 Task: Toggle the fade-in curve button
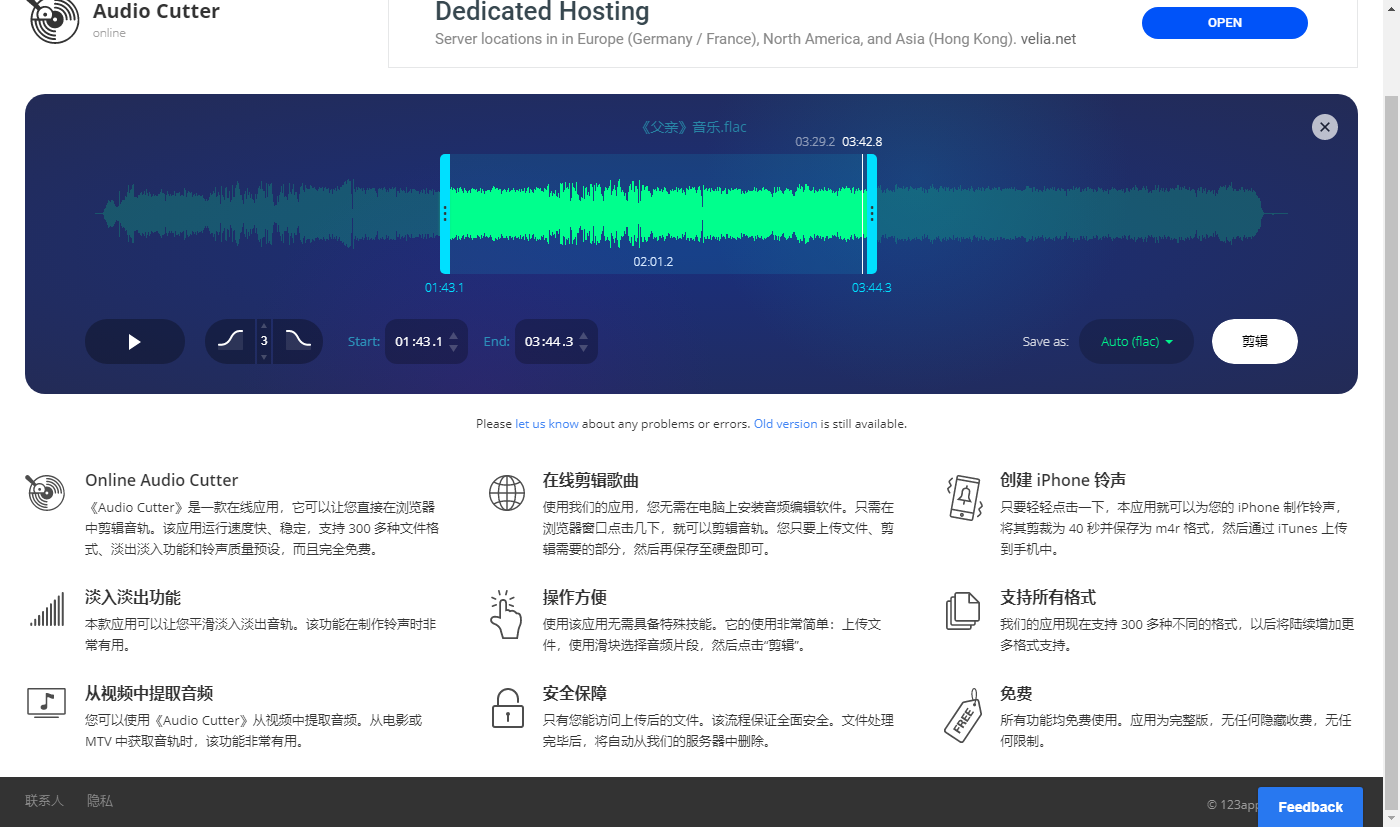(230, 341)
